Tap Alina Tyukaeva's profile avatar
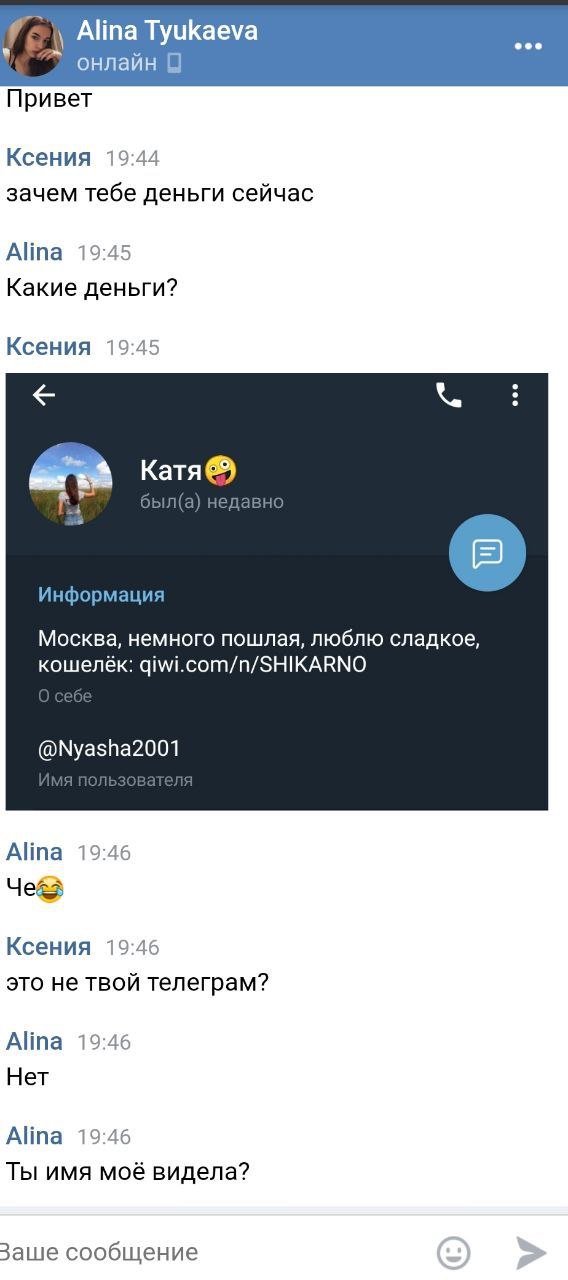 tap(33, 46)
